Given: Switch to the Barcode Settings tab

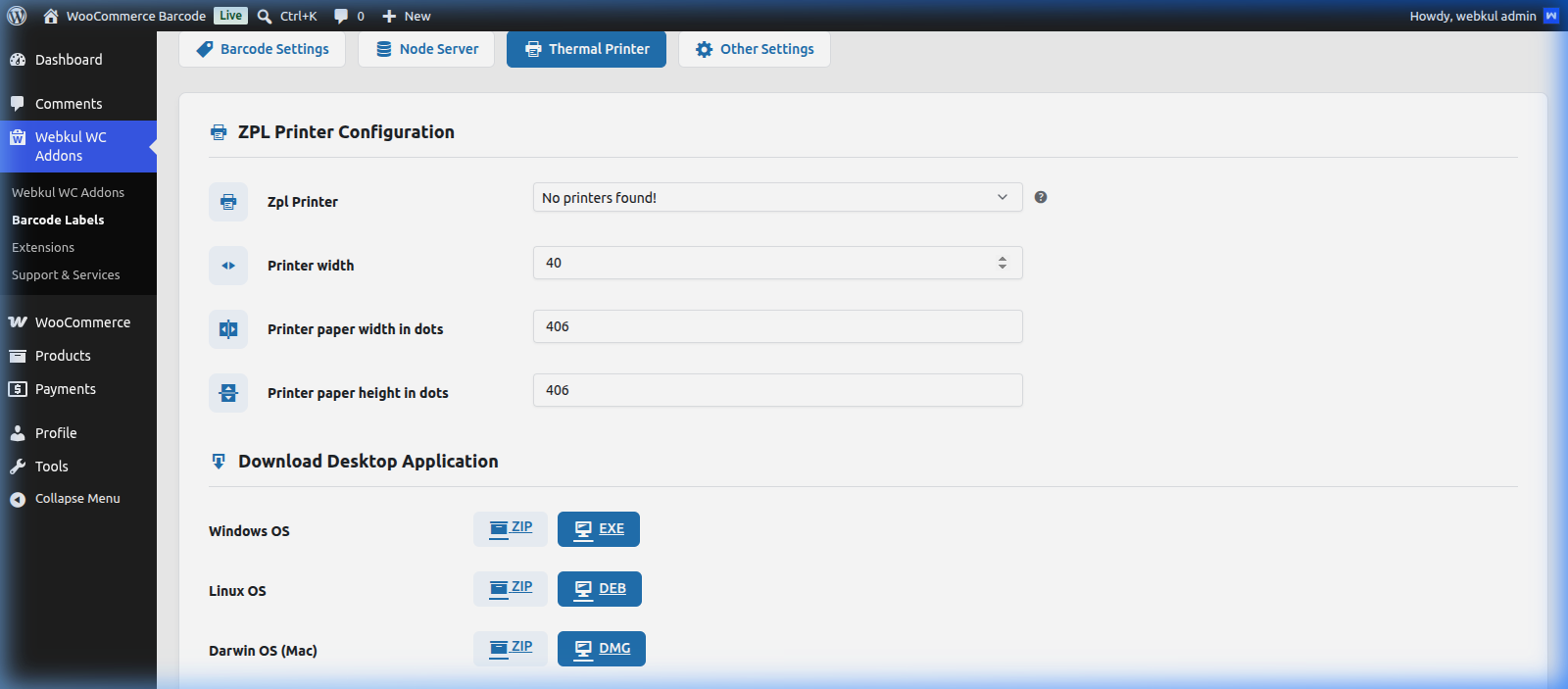Looking at the screenshot, I should (263, 49).
